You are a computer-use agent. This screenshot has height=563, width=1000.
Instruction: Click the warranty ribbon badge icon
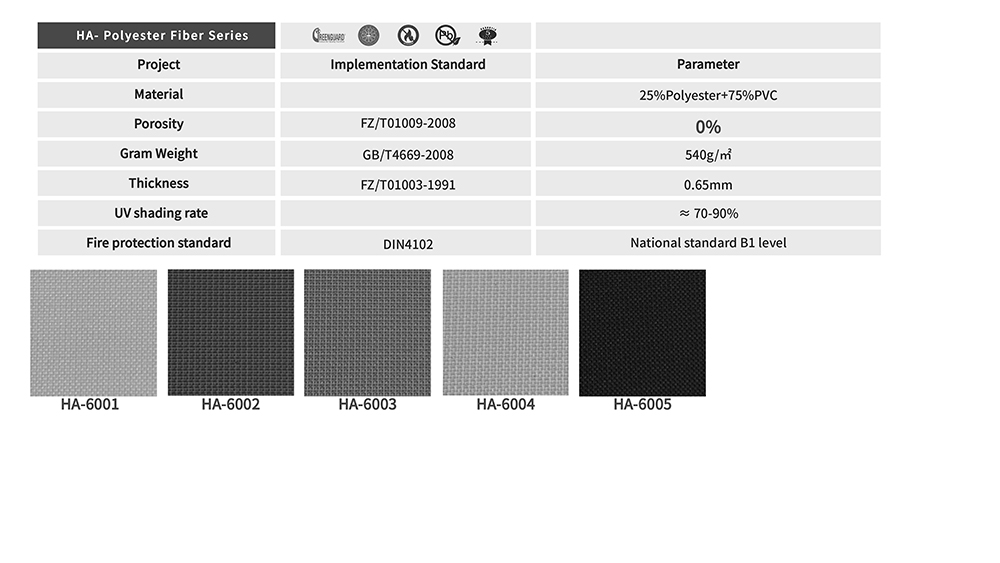[x=487, y=36]
